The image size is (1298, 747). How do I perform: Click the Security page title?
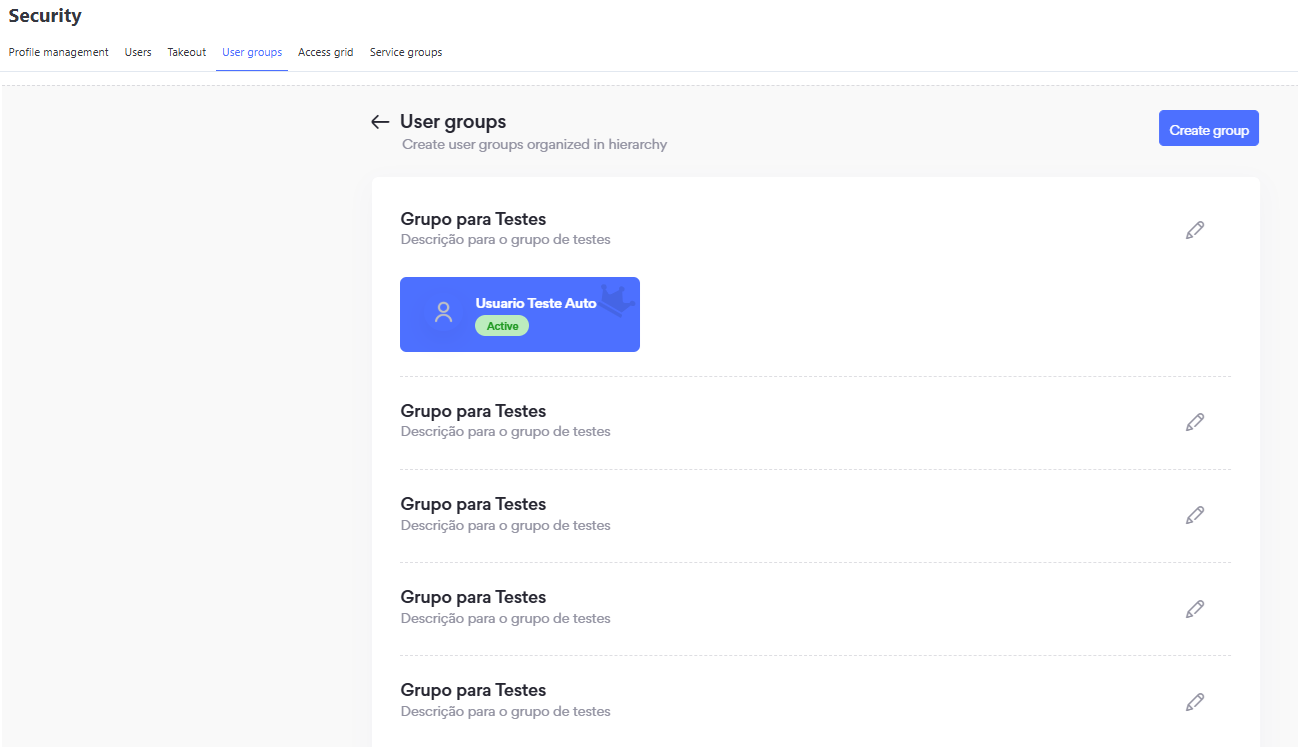pos(45,16)
